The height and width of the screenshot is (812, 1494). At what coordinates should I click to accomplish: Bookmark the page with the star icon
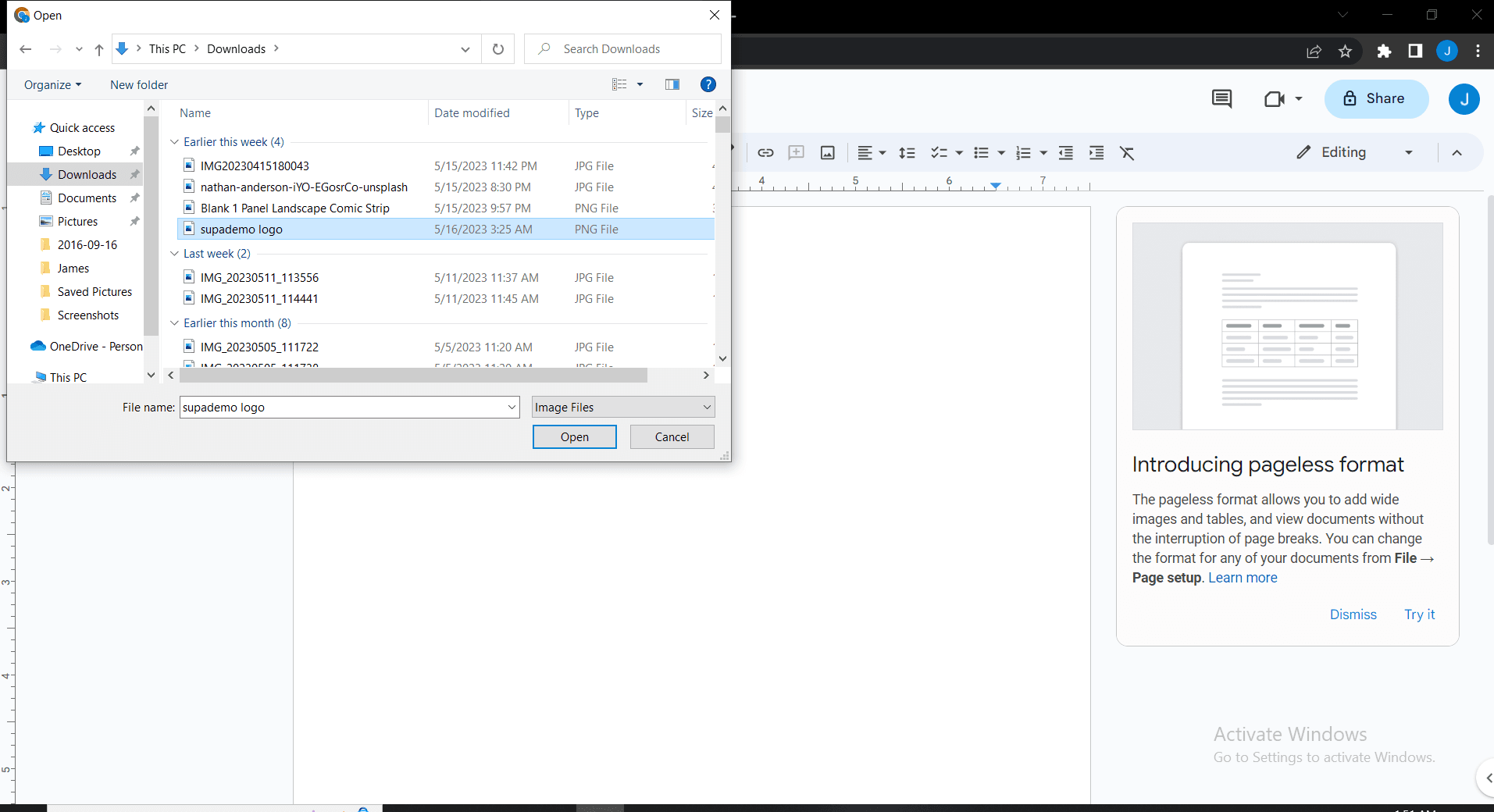pyautogui.click(x=1345, y=52)
